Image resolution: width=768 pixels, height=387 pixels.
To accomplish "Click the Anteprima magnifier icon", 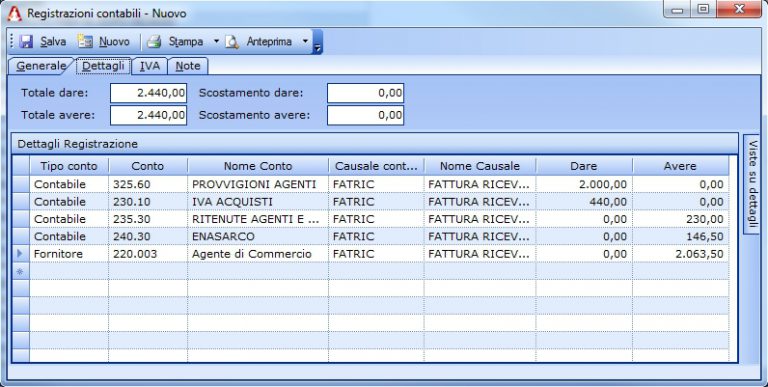I will click(232, 42).
